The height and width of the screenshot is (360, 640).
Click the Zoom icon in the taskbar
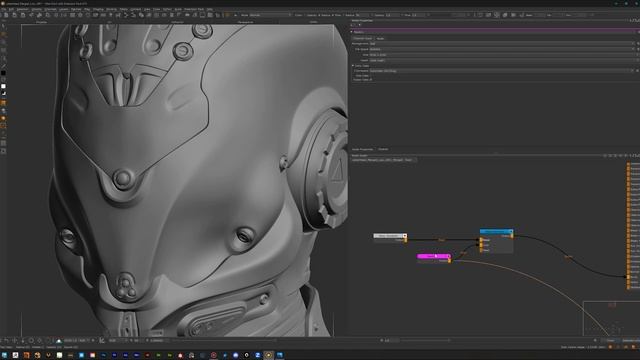(x=258, y=355)
